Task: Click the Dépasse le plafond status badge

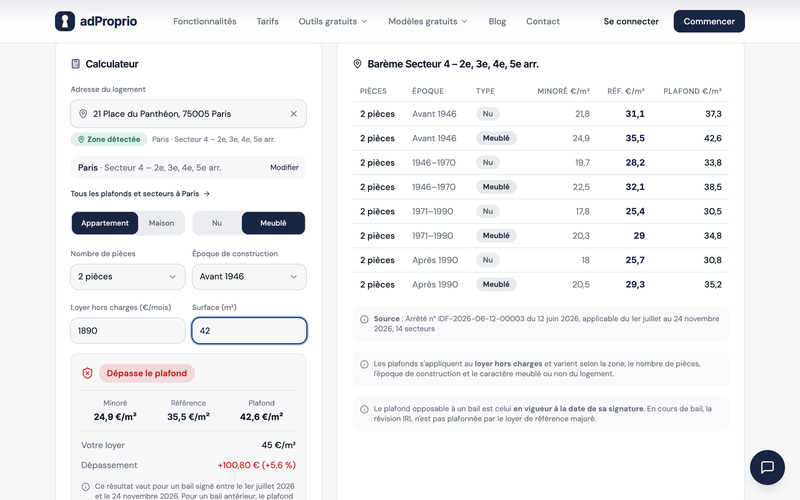Action: point(146,373)
